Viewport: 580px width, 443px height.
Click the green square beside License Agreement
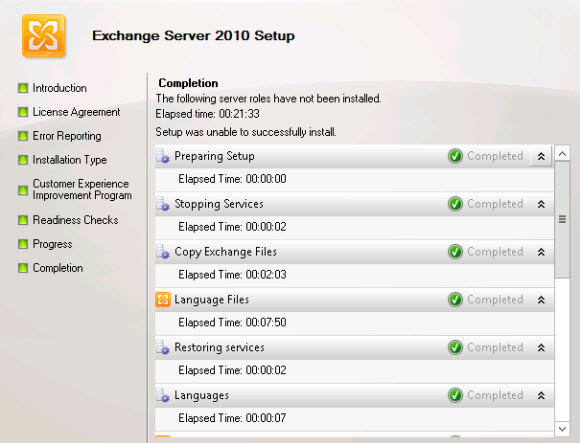(x=23, y=112)
